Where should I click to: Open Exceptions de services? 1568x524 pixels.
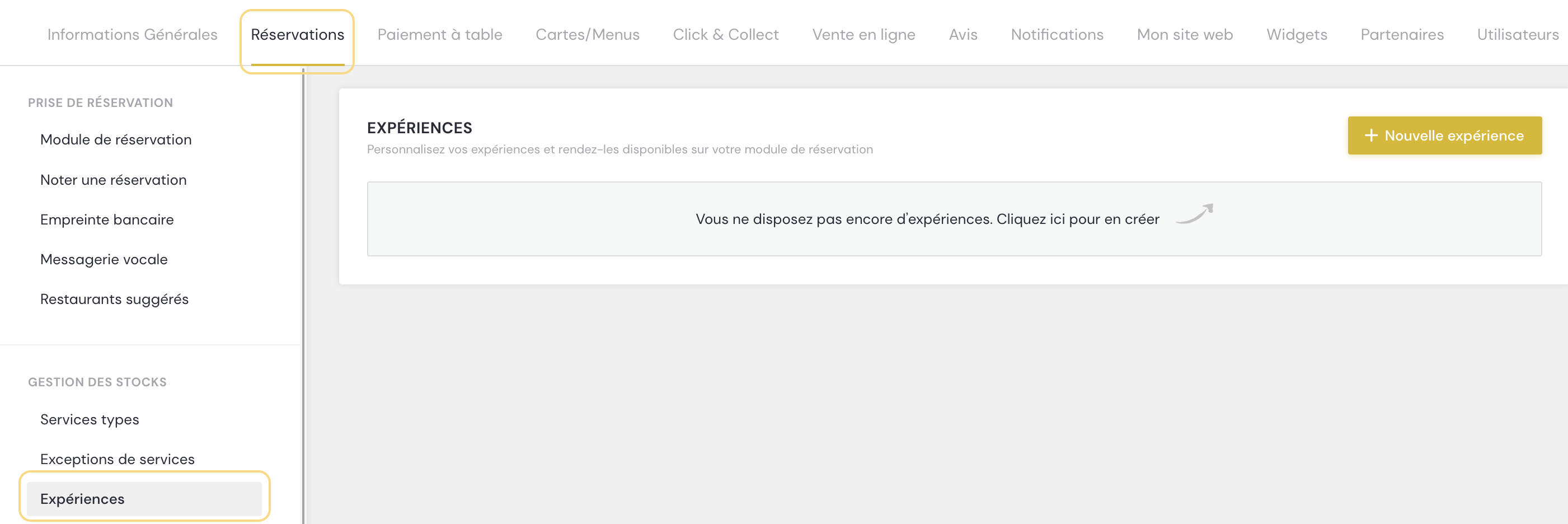pyautogui.click(x=117, y=459)
